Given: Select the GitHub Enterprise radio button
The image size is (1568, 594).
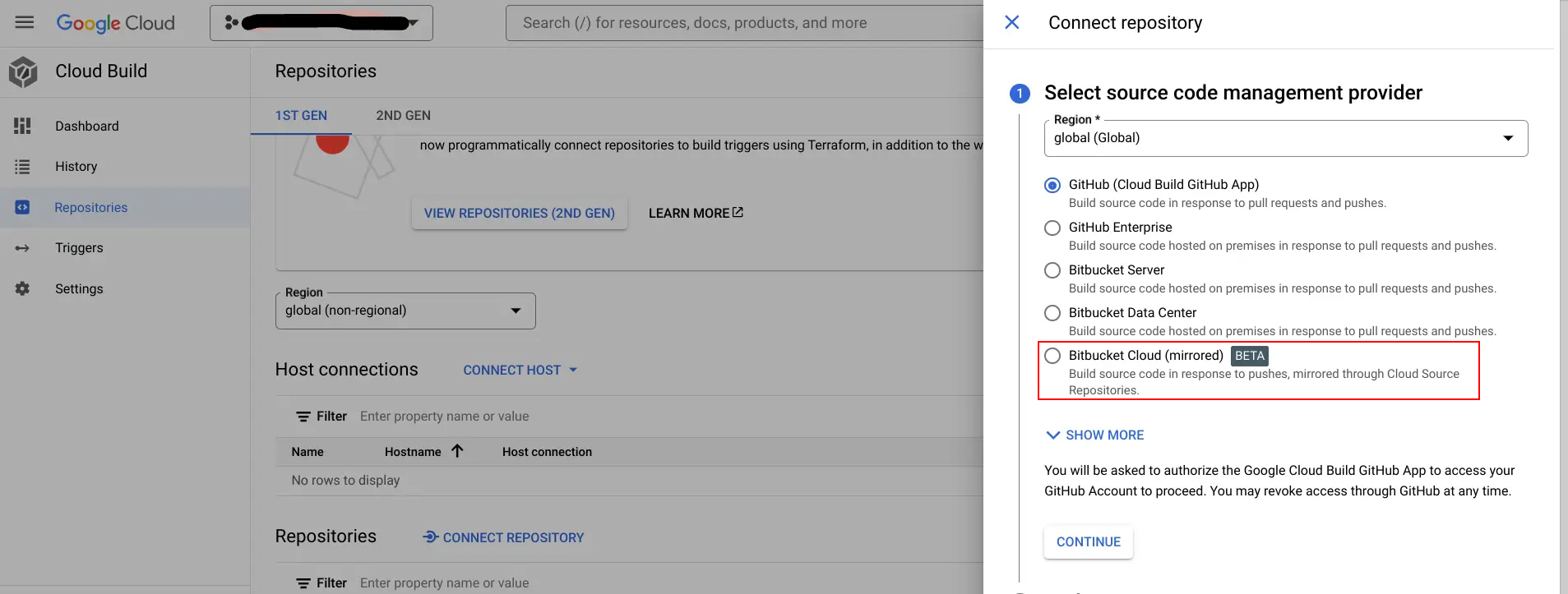Looking at the screenshot, I should point(1052,228).
